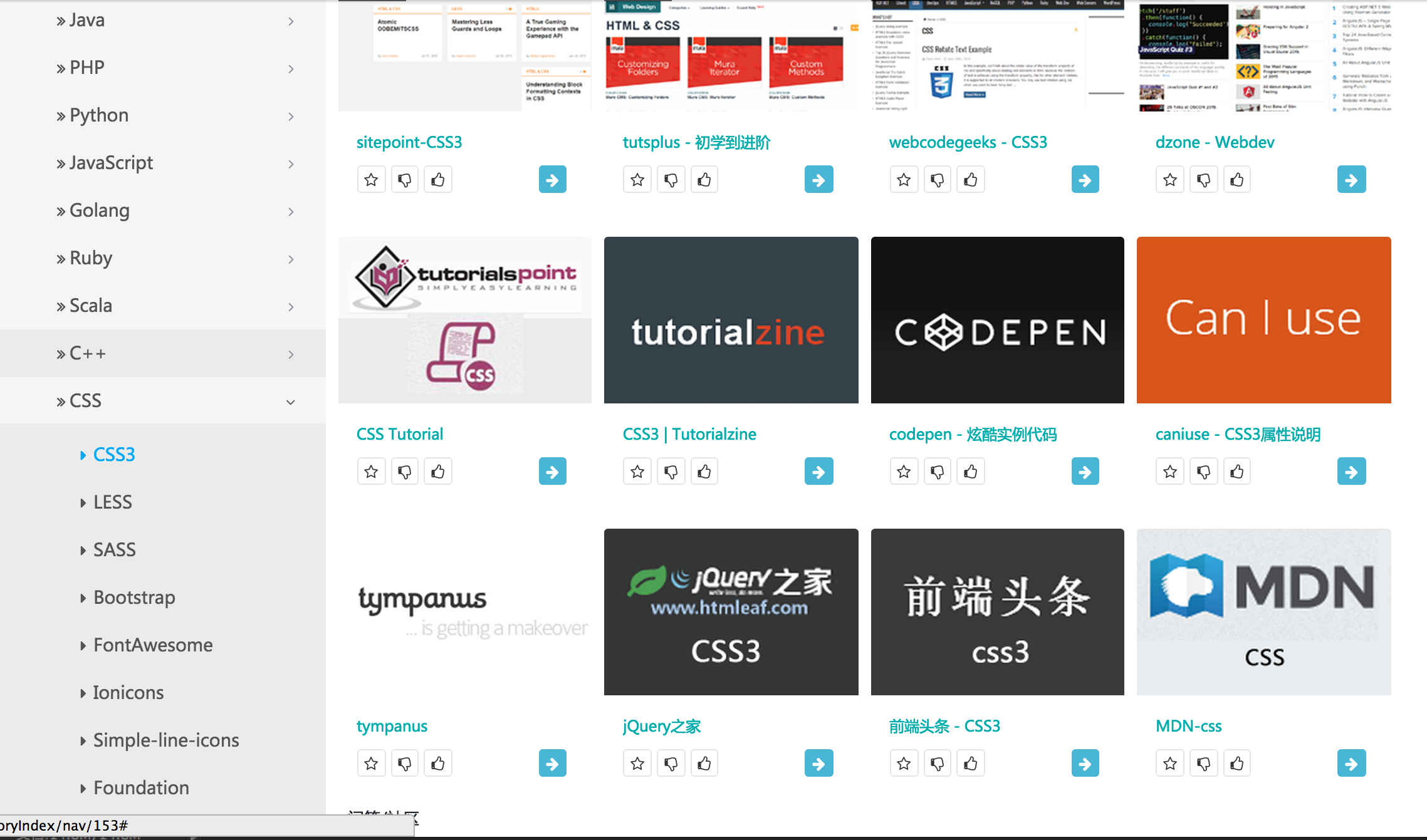Viewport: 1427px width, 840px height.
Task: Select Ionicons submenu item
Action: tap(128, 693)
